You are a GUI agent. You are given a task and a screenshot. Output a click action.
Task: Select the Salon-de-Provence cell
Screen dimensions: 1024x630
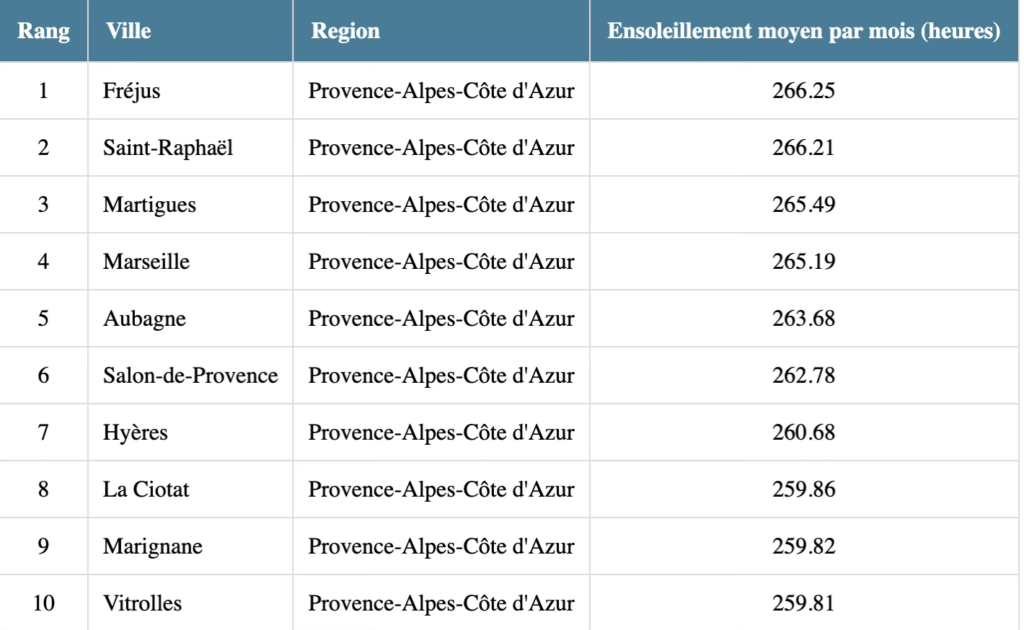(x=190, y=376)
